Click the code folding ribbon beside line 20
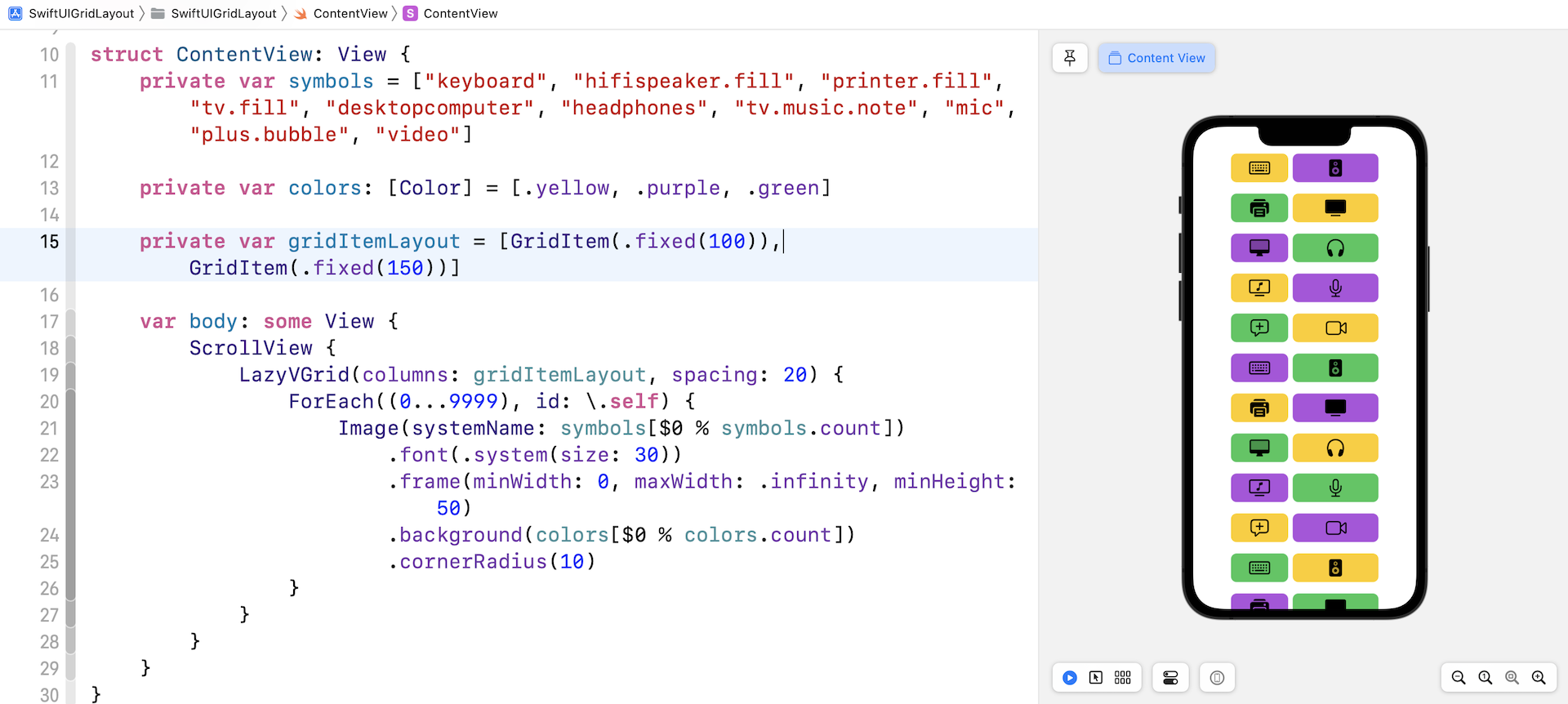1568x704 pixels. (x=71, y=402)
